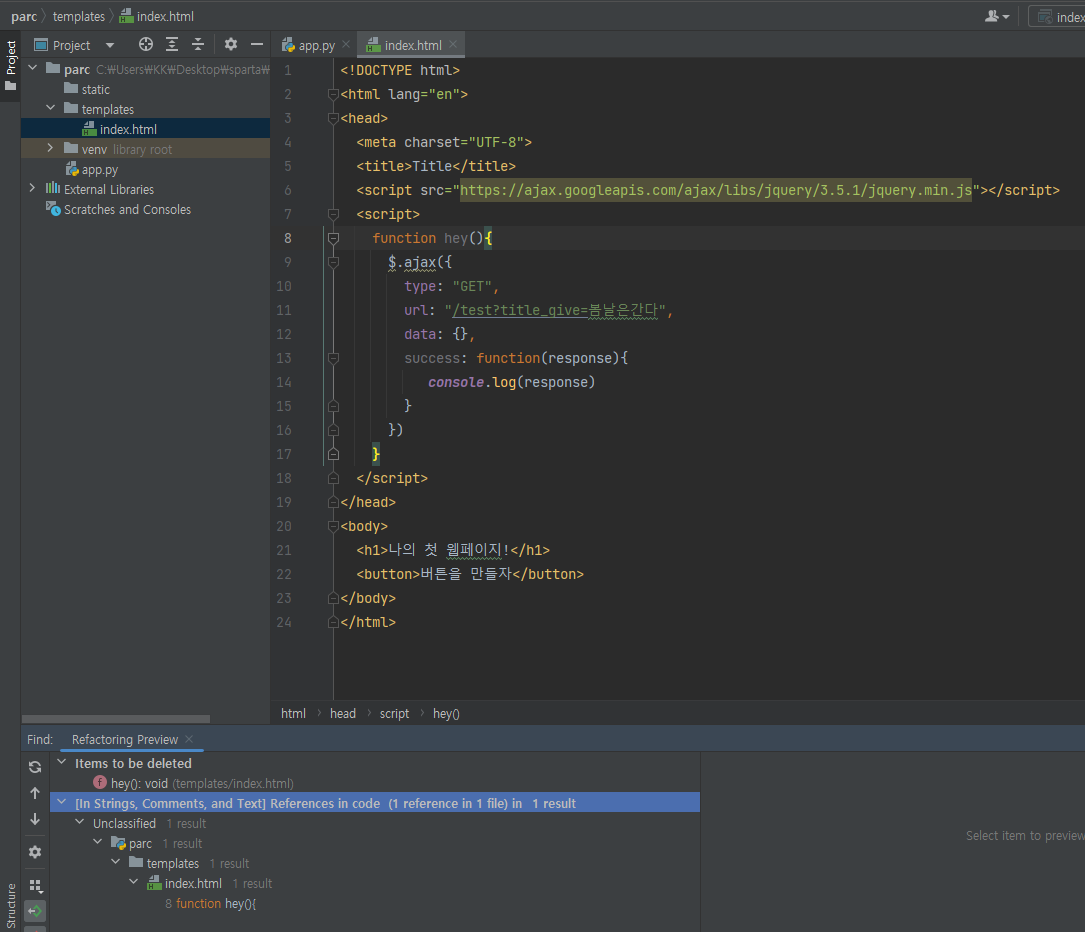
Task: Collapse the 'Items to be deleted' group
Action: [62, 762]
